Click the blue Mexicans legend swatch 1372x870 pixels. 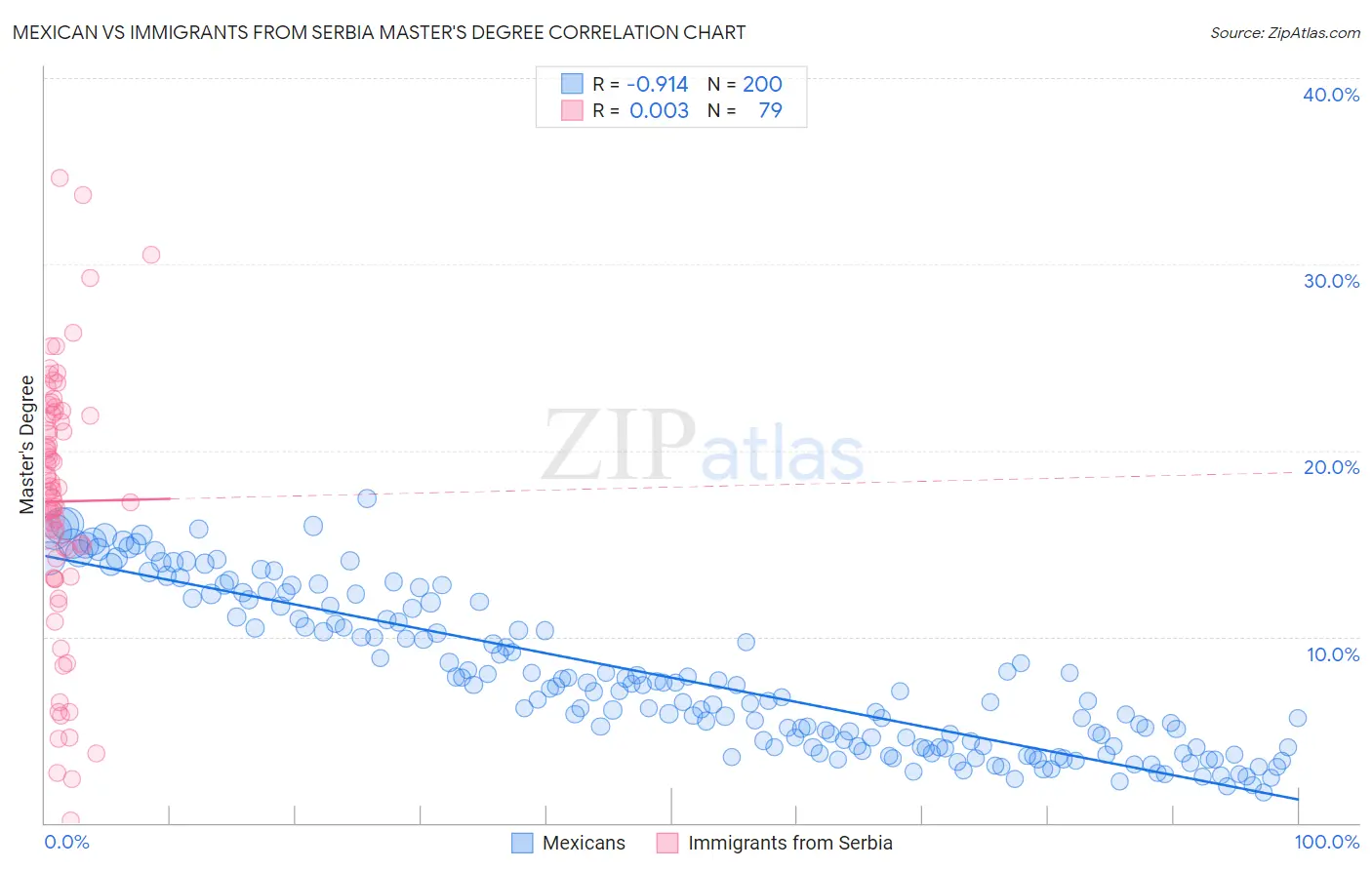522,843
